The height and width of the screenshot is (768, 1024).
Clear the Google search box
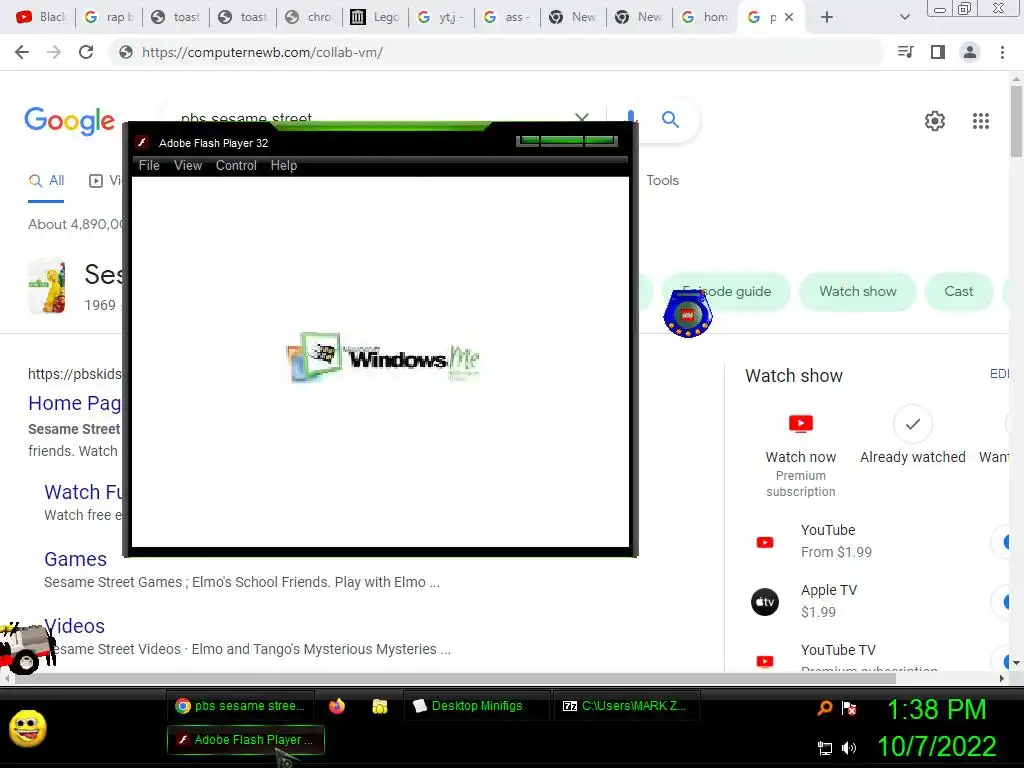coord(581,118)
